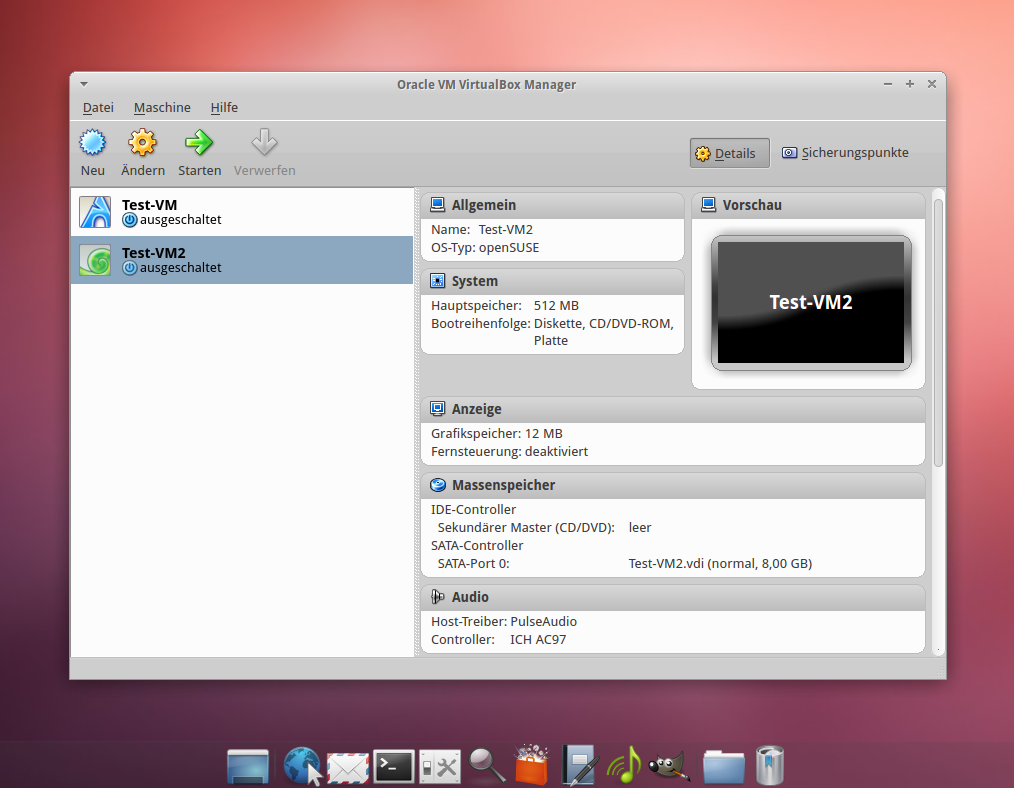Switch to the Sicherungspunkte view

pos(845,153)
